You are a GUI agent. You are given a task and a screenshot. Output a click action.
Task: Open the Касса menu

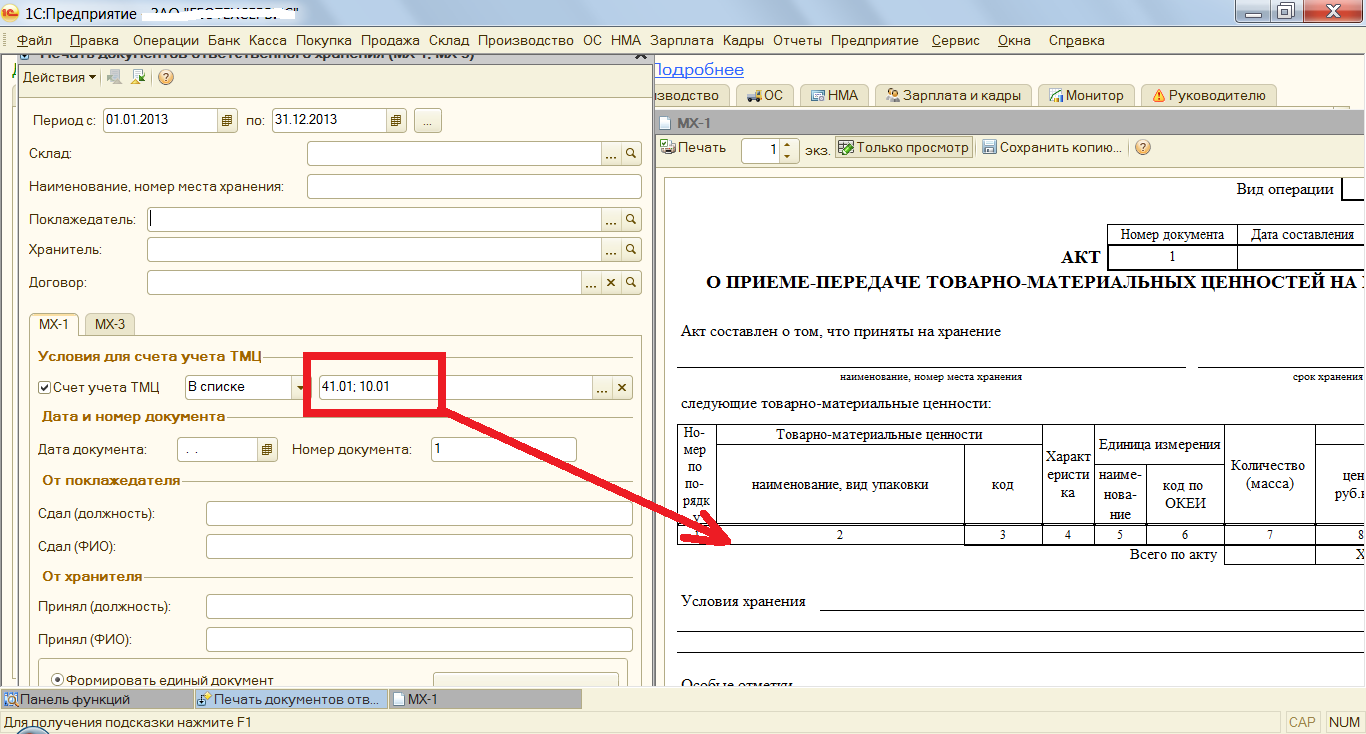click(x=267, y=41)
